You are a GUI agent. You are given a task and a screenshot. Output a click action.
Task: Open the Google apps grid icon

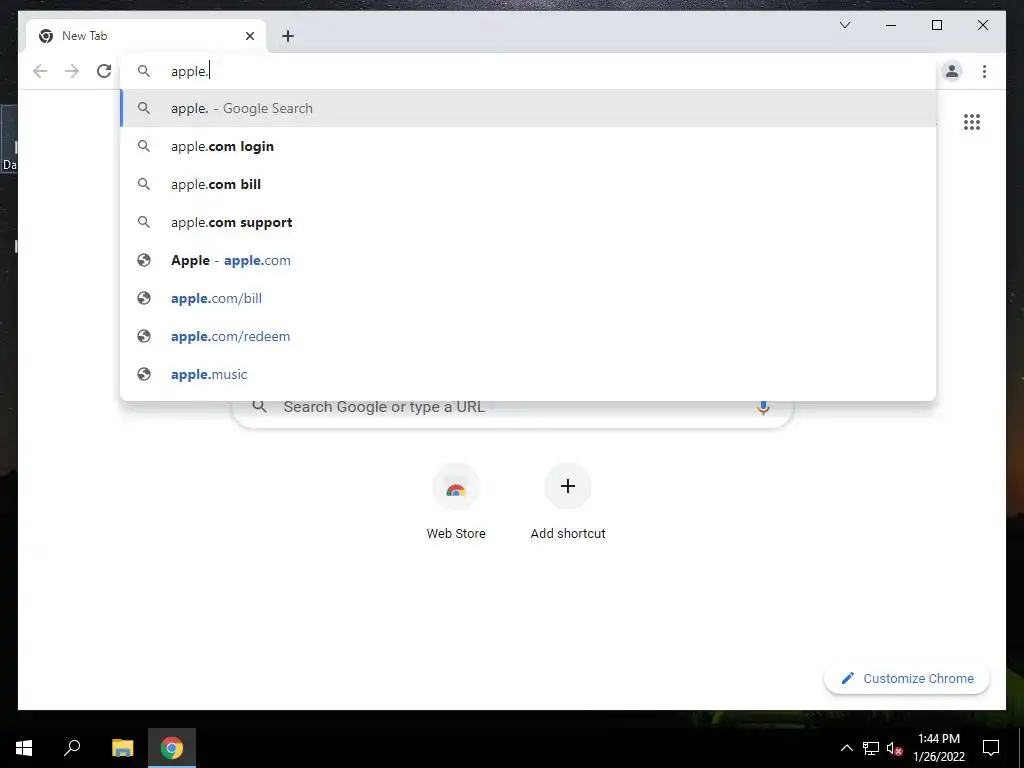pyautogui.click(x=972, y=122)
